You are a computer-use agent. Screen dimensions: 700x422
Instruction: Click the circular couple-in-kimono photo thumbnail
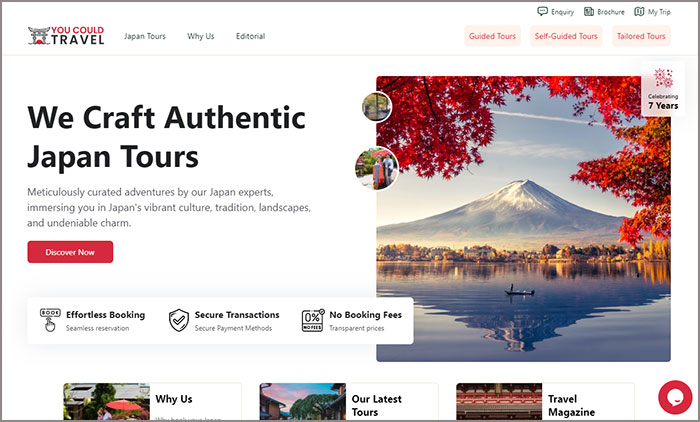[x=376, y=168]
